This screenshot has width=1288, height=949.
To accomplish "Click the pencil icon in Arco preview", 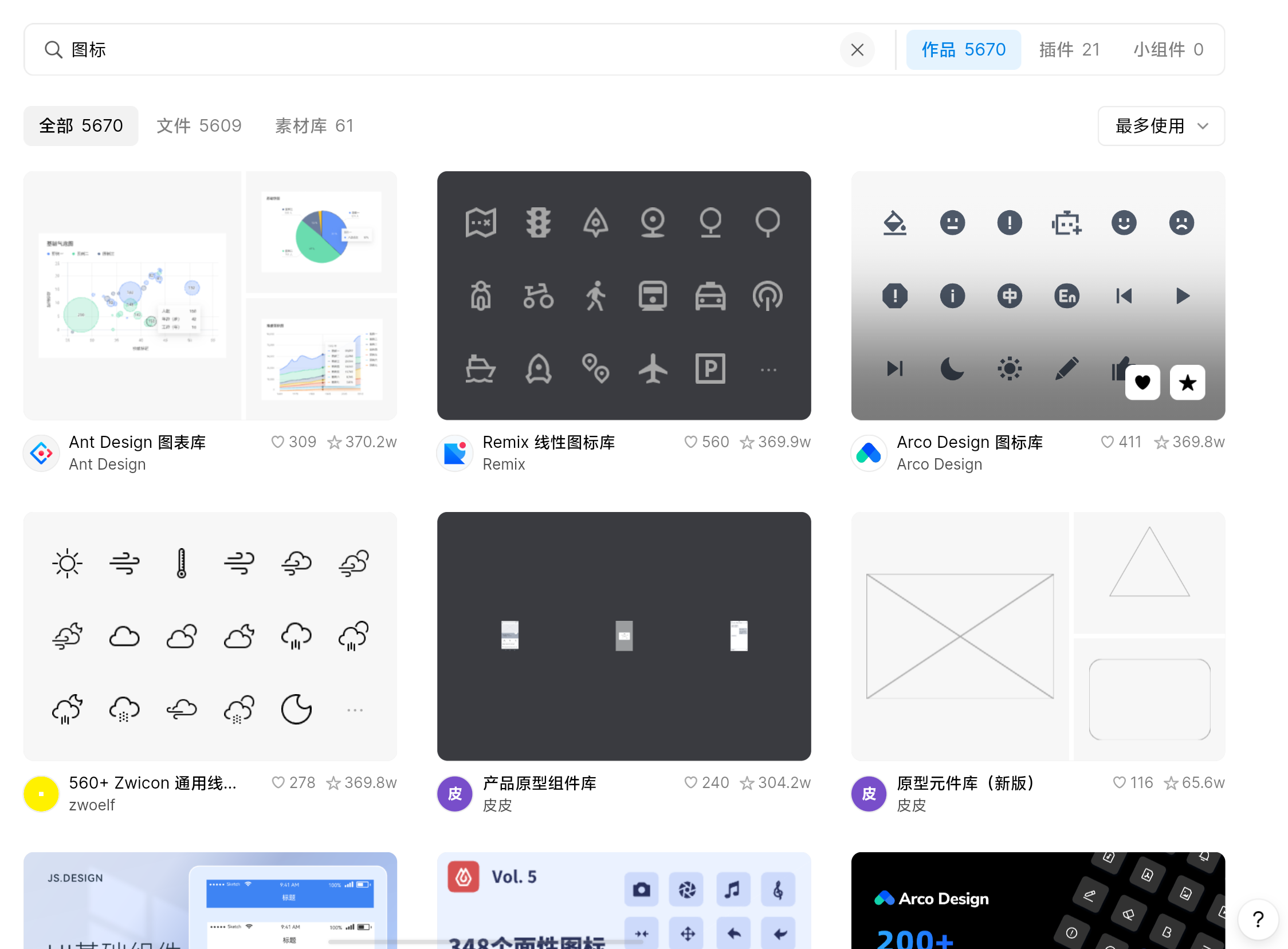I will (x=1067, y=369).
